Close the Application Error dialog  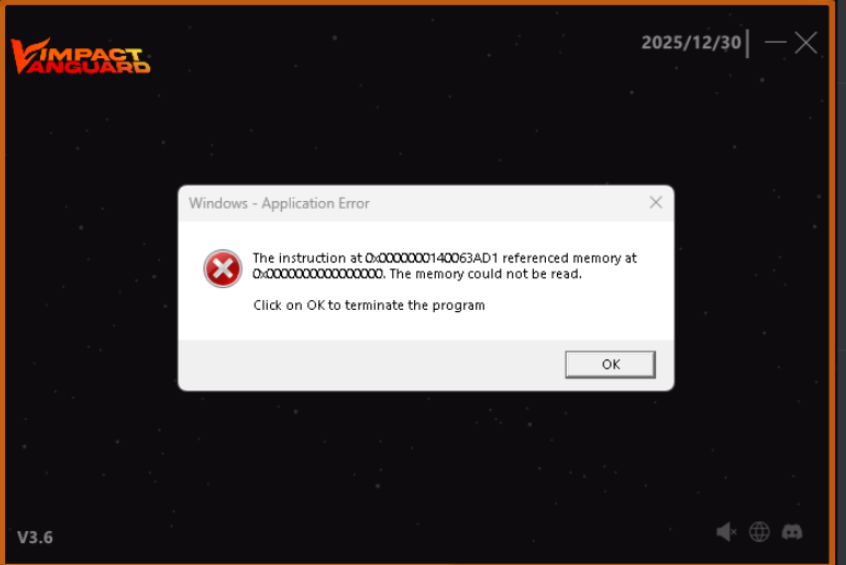click(656, 202)
